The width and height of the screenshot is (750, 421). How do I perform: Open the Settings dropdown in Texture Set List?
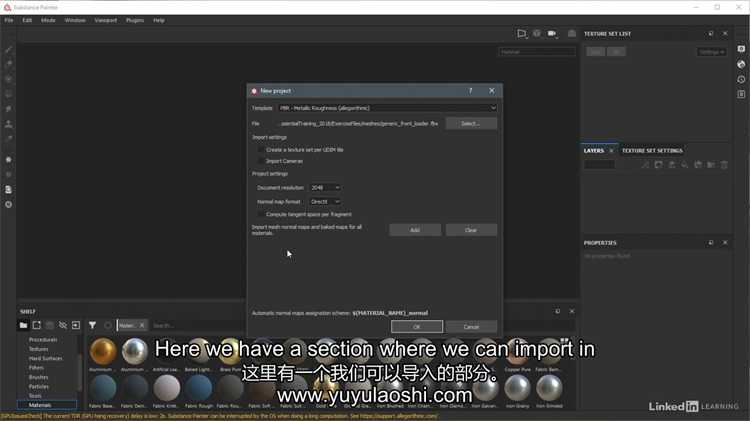712,52
